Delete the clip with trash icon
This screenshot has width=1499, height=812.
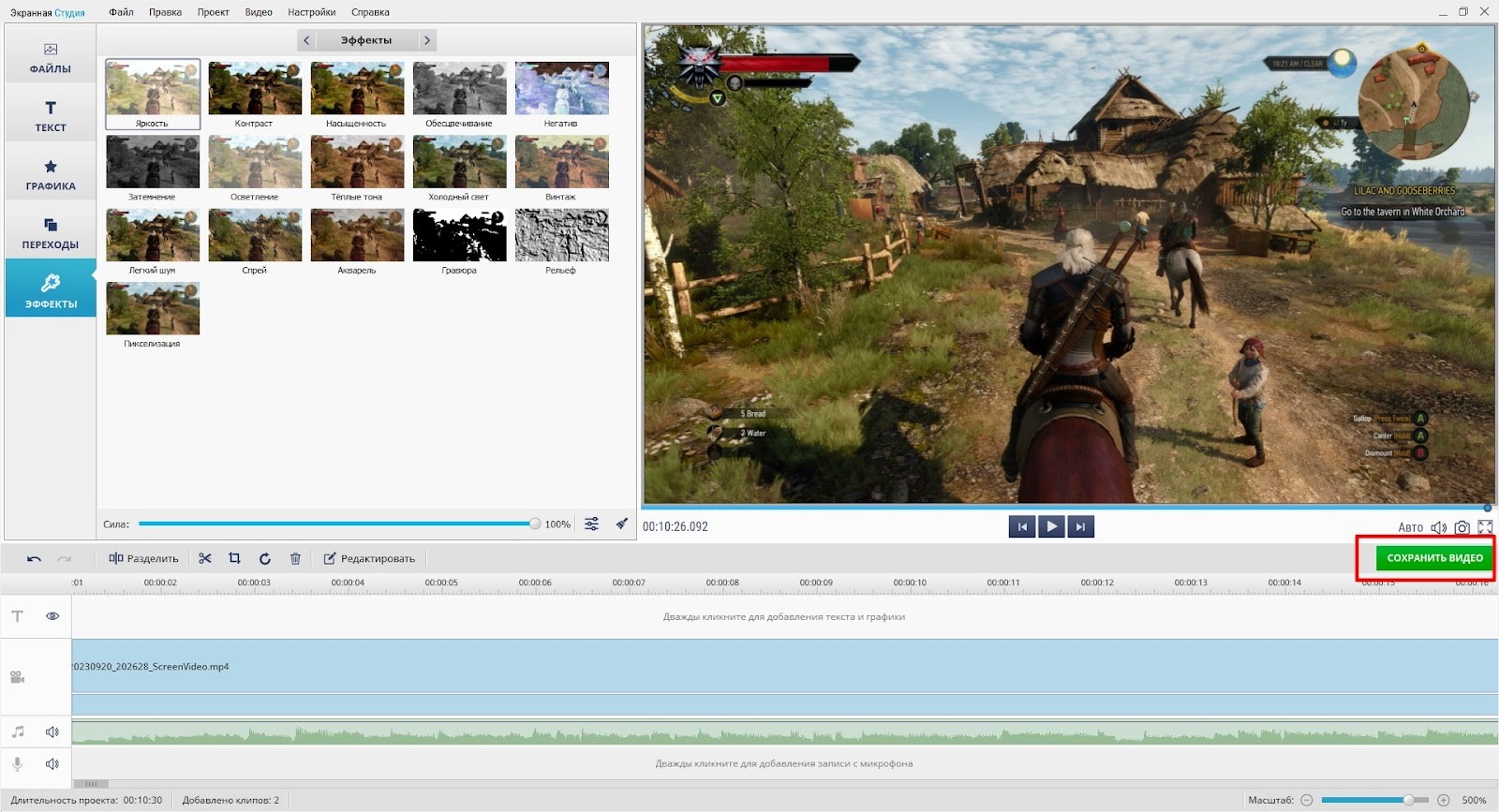coord(295,558)
